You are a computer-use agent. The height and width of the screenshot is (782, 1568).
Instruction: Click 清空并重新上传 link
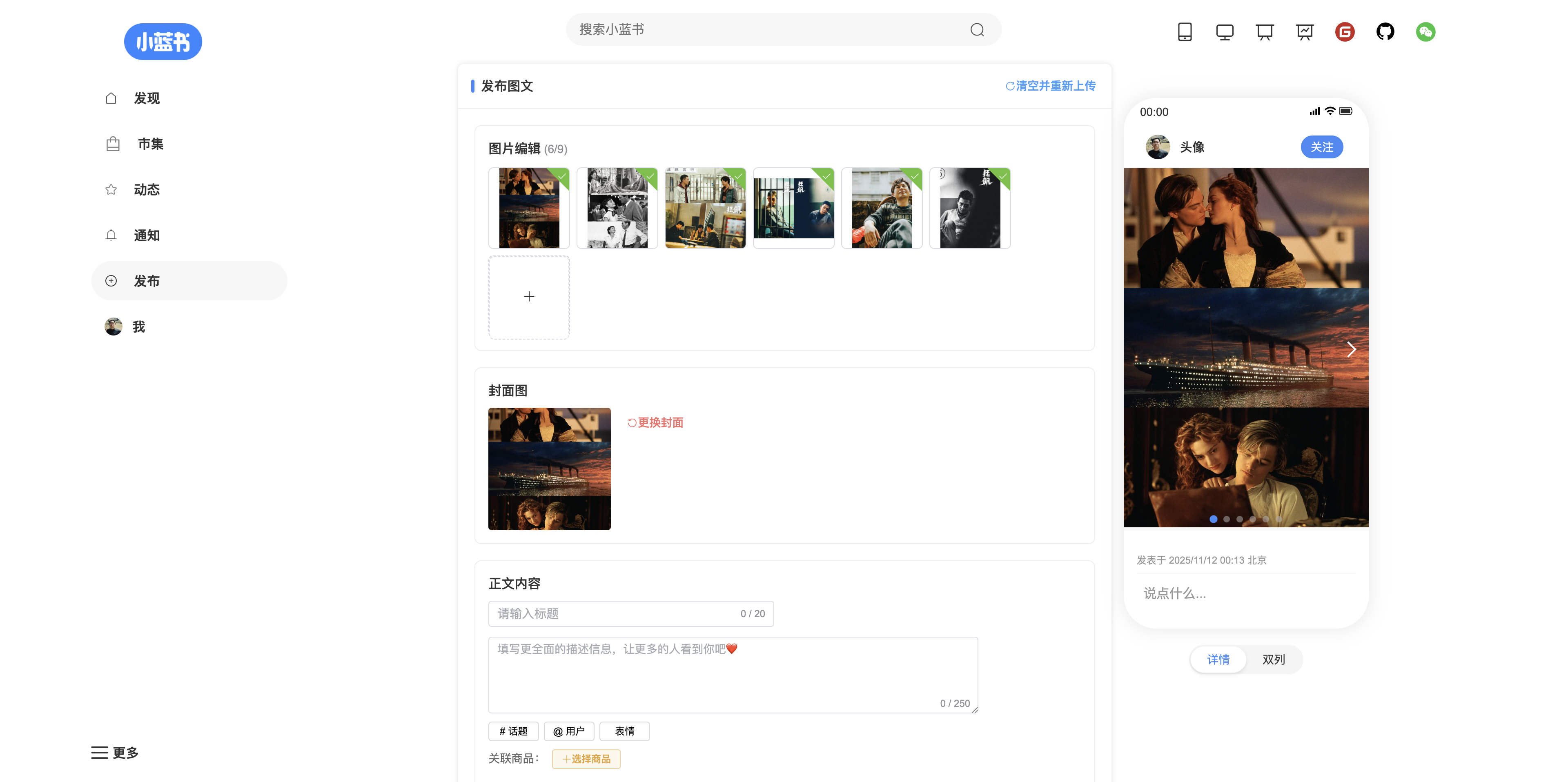coord(1050,86)
